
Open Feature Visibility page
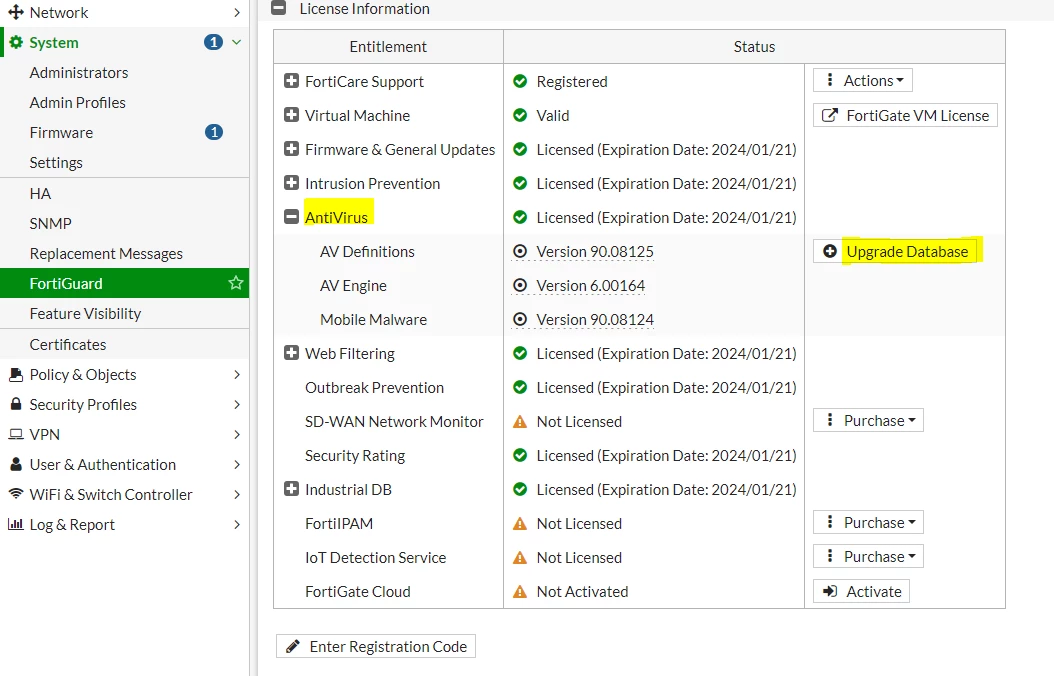tap(85, 314)
